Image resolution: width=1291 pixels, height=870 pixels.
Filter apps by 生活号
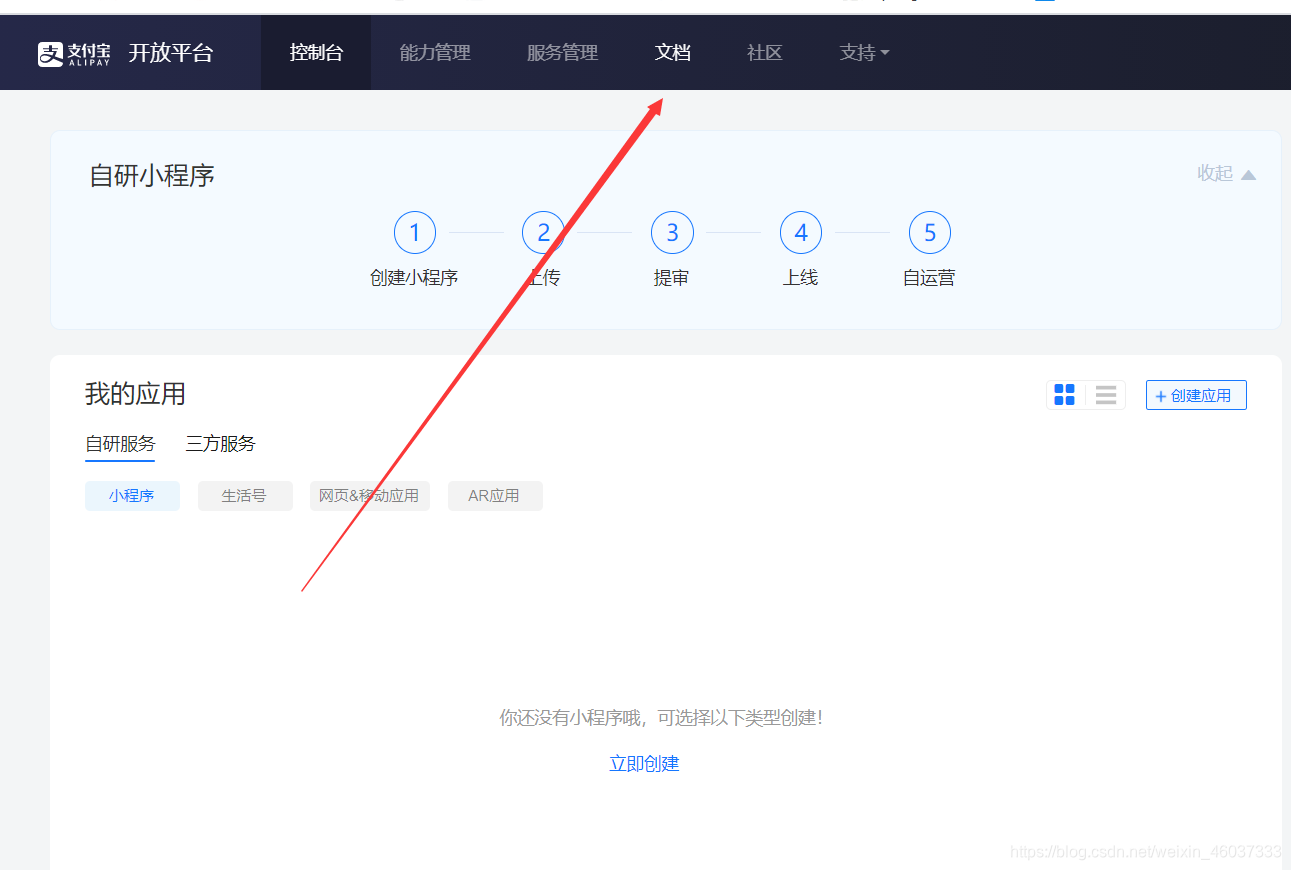click(245, 496)
